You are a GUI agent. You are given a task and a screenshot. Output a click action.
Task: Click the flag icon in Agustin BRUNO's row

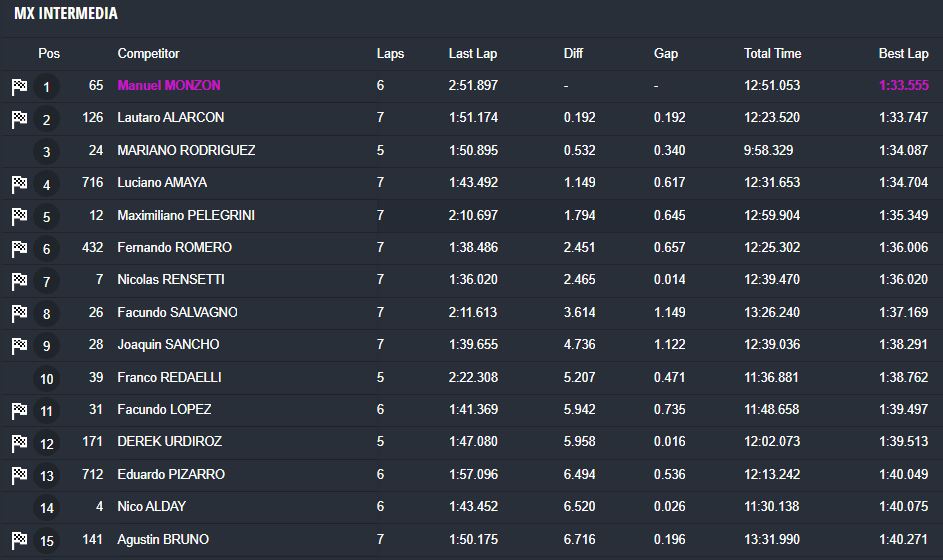[x=19, y=540]
